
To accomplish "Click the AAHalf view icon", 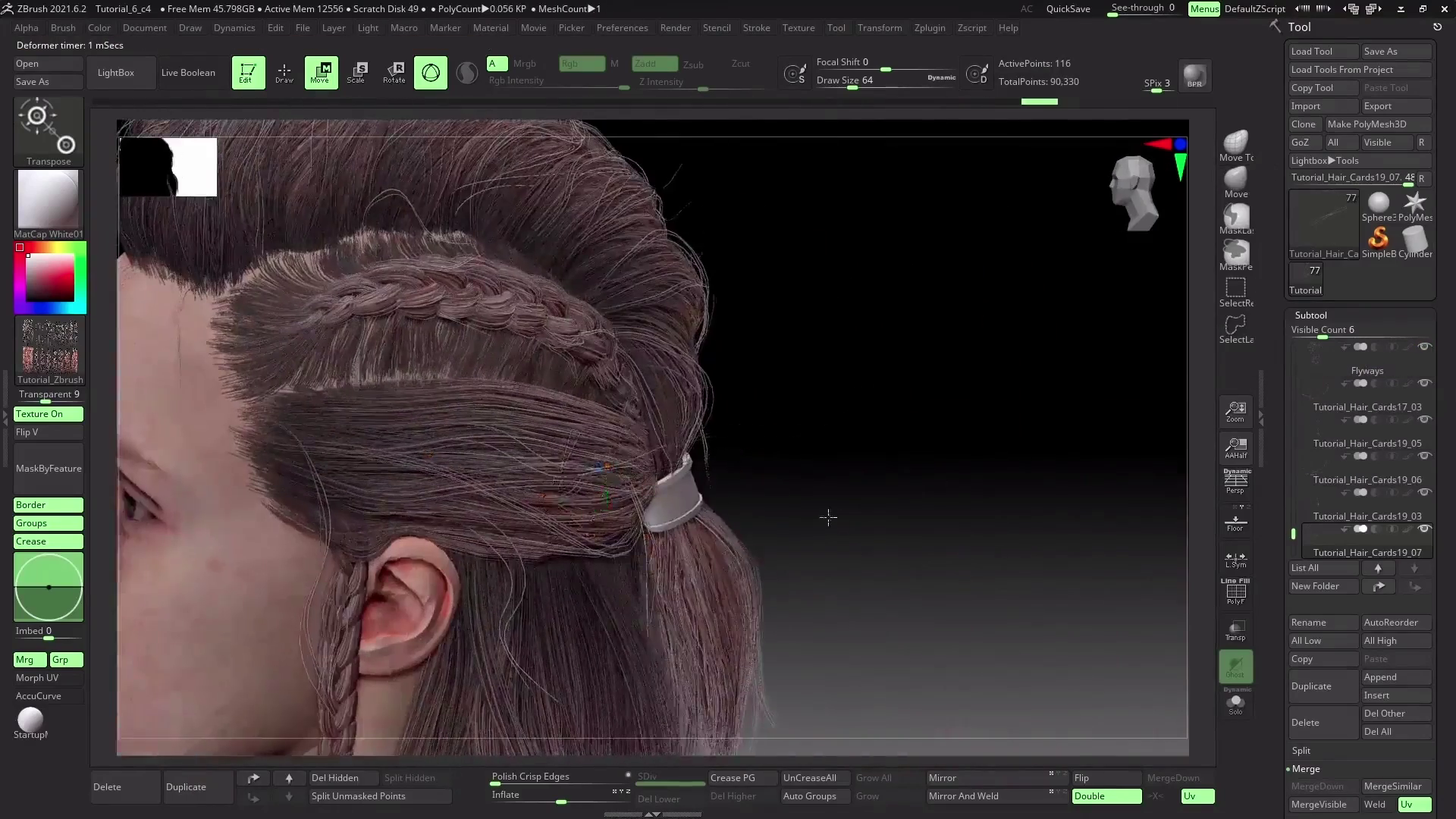I will (1235, 448).
